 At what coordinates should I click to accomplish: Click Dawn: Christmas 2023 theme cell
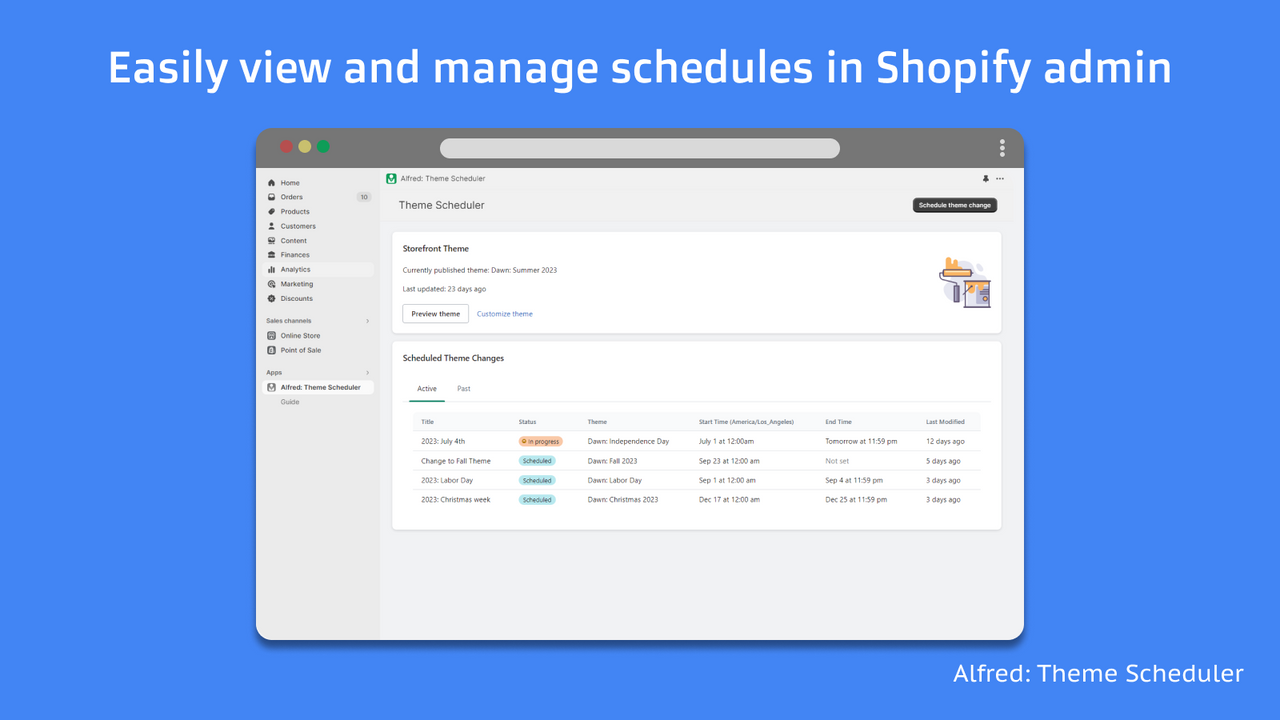[623, 500]
